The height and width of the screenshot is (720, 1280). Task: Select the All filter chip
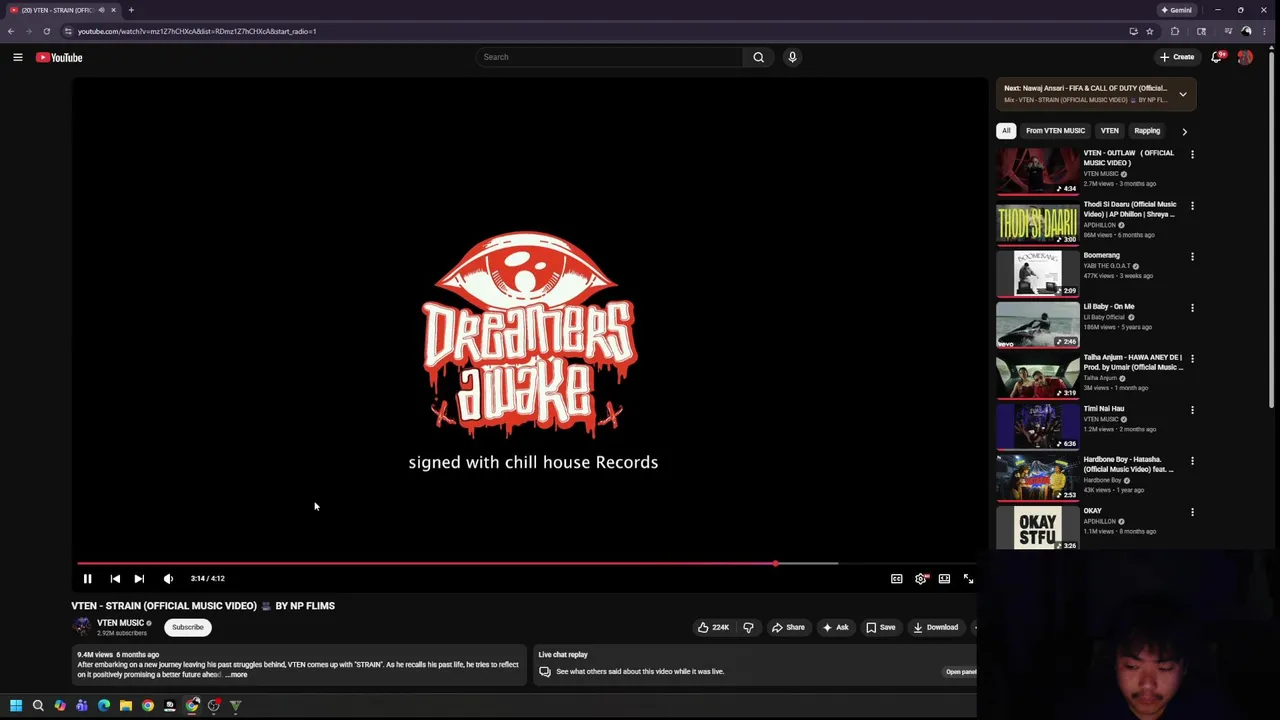click(x=1006, y=131)
